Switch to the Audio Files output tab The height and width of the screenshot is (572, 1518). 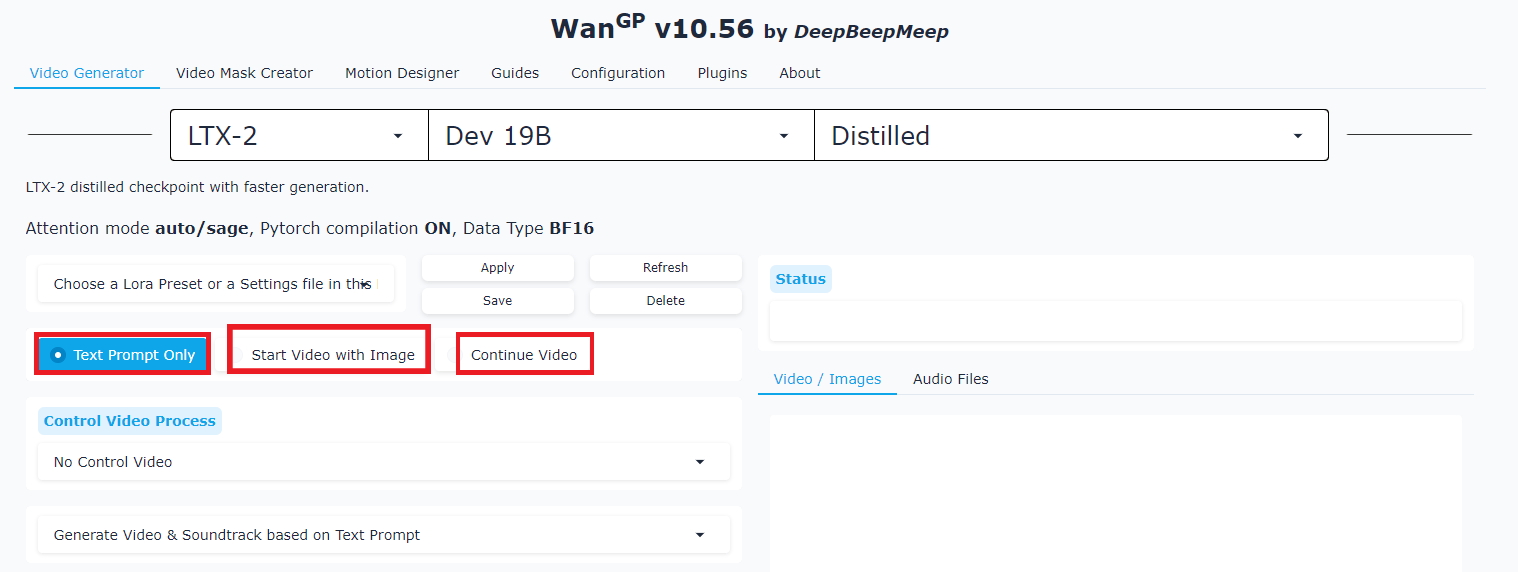[950, 379]
